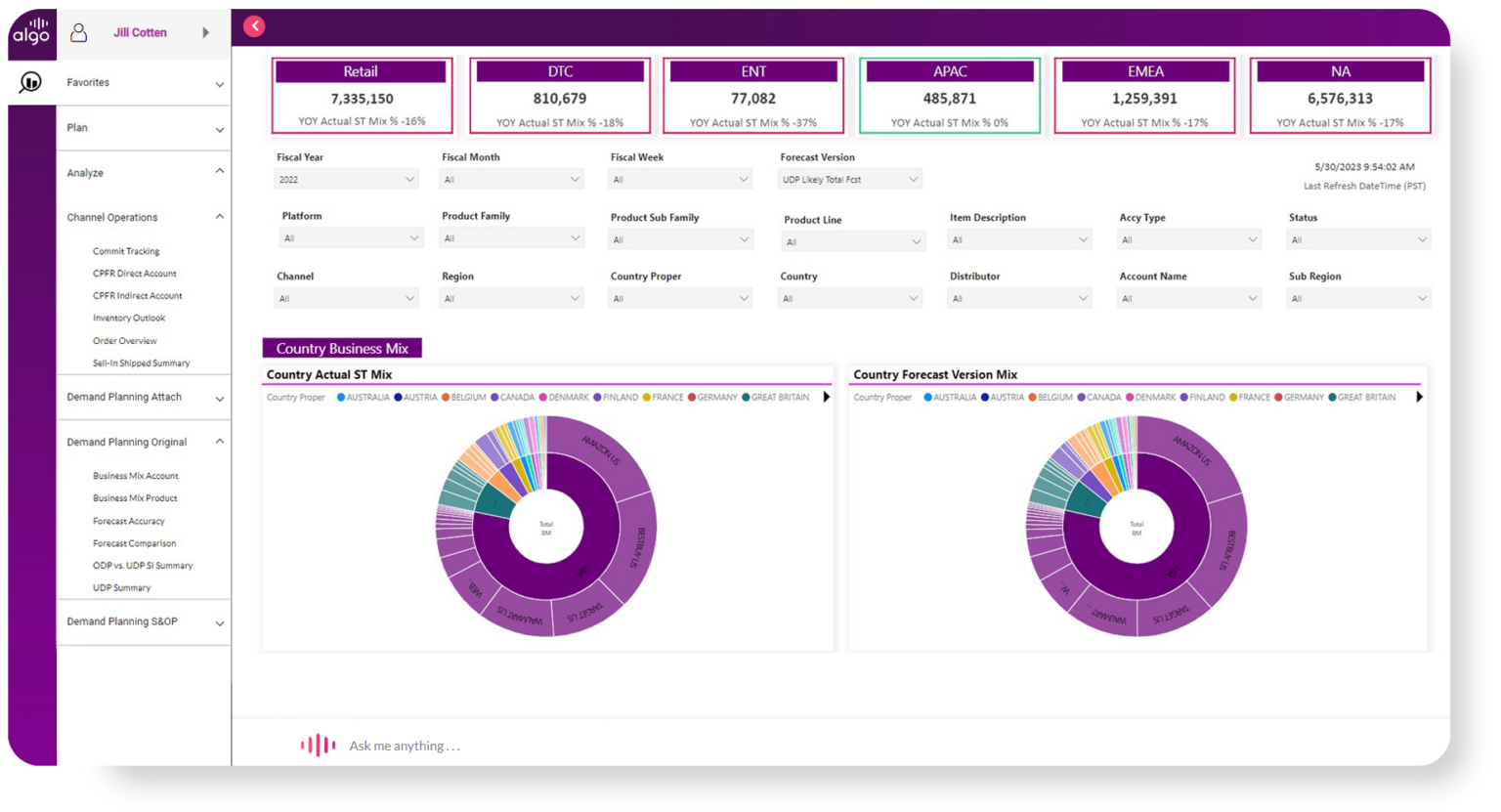Select the search magnifier icon in the sidebar
Screen dimensions: 1501x812
30,82
